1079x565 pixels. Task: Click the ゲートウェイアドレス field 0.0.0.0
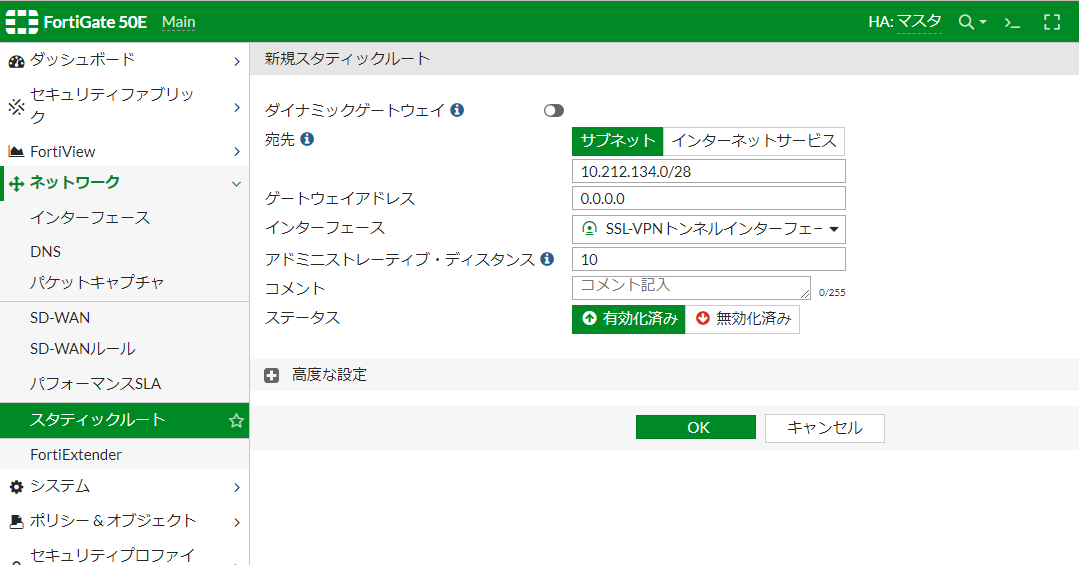(709, 199)
